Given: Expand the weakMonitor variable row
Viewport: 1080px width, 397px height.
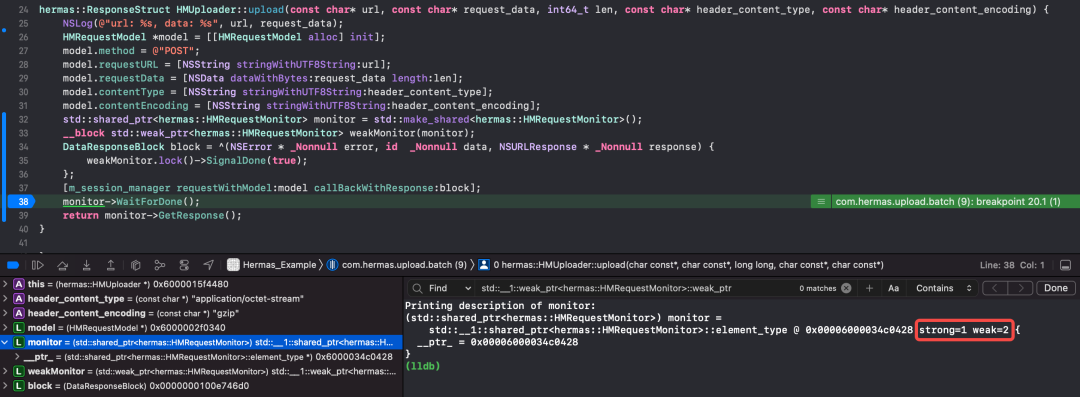Looking at the screenshot, I should tap(6, 371).
